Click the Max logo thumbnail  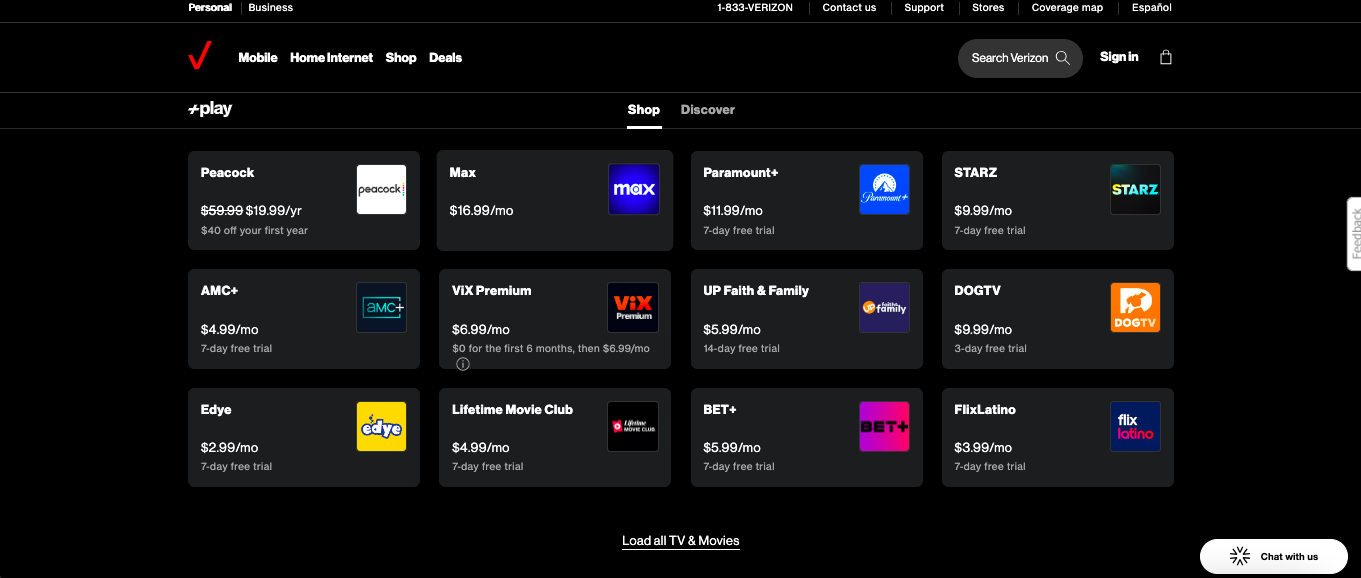(x=634, y=189)
